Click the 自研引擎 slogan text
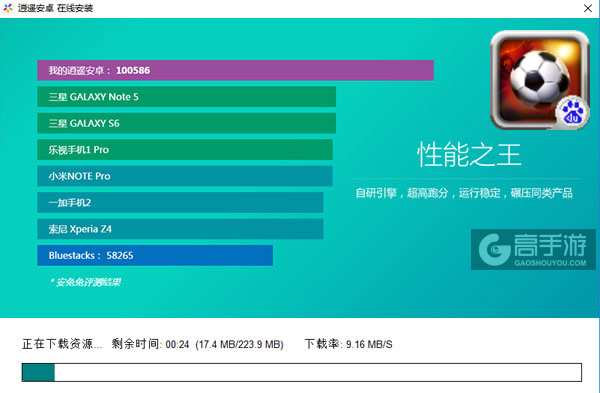The height and width of the screenshot is (393, 600). 464,193
